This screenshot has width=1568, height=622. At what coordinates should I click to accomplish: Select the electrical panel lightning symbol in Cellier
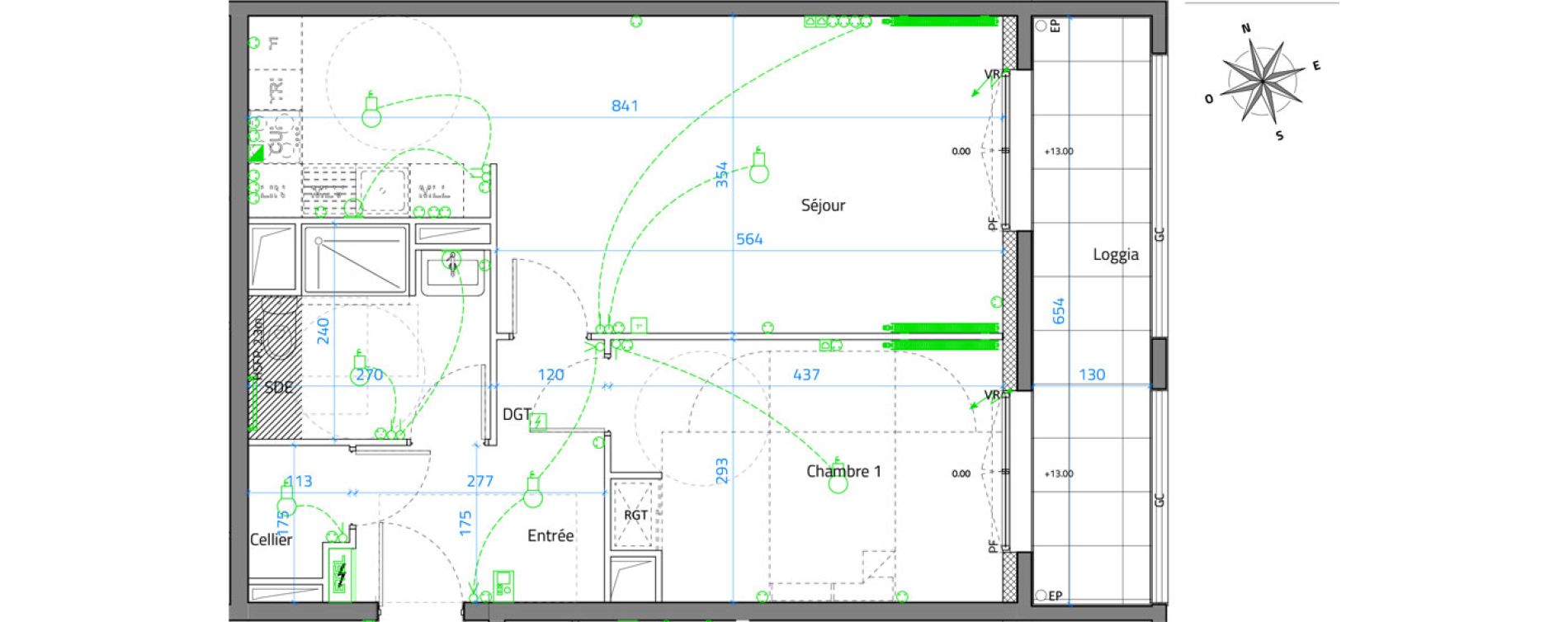point(340,575)
